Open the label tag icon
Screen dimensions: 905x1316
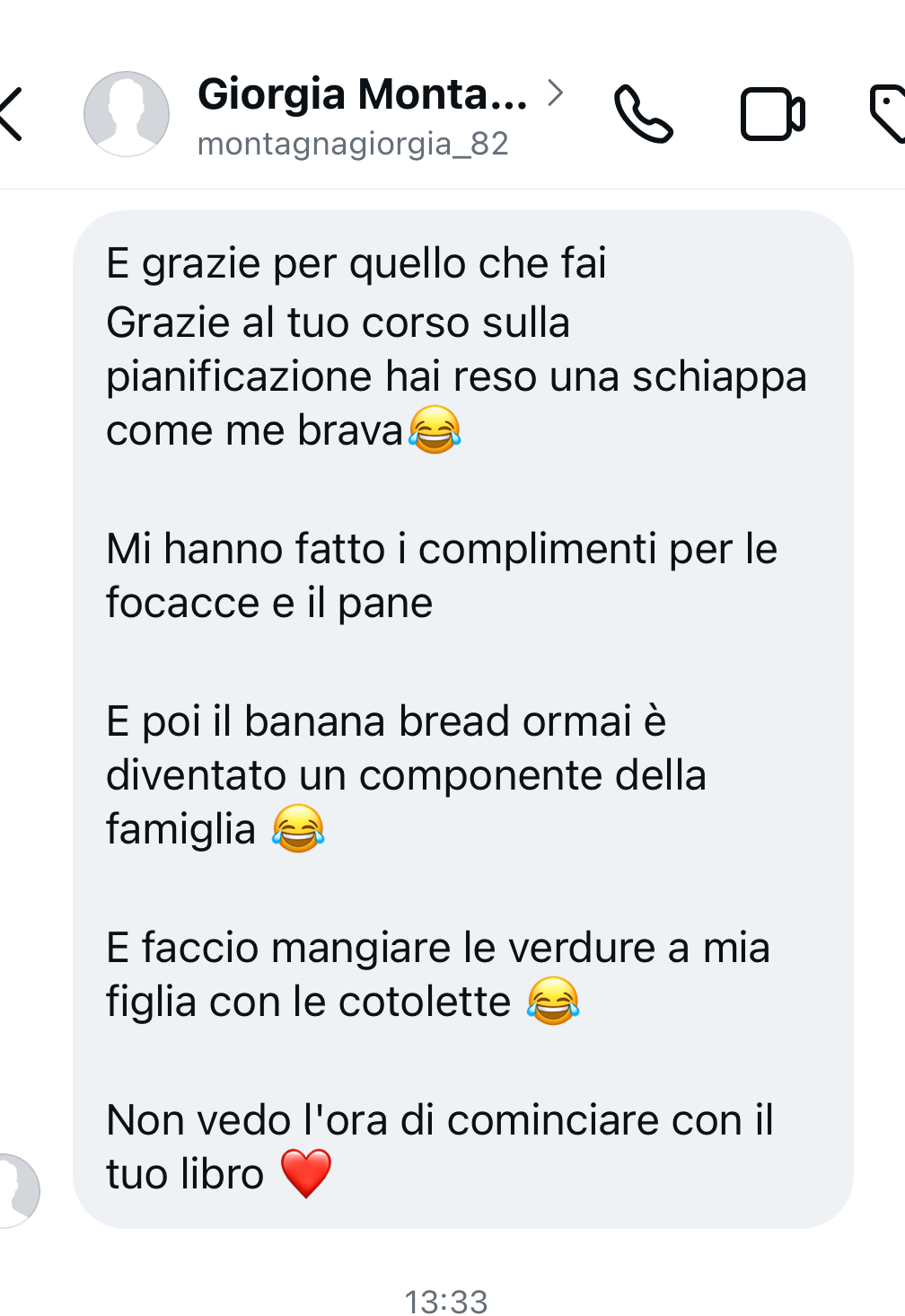(x=887, y=114)
